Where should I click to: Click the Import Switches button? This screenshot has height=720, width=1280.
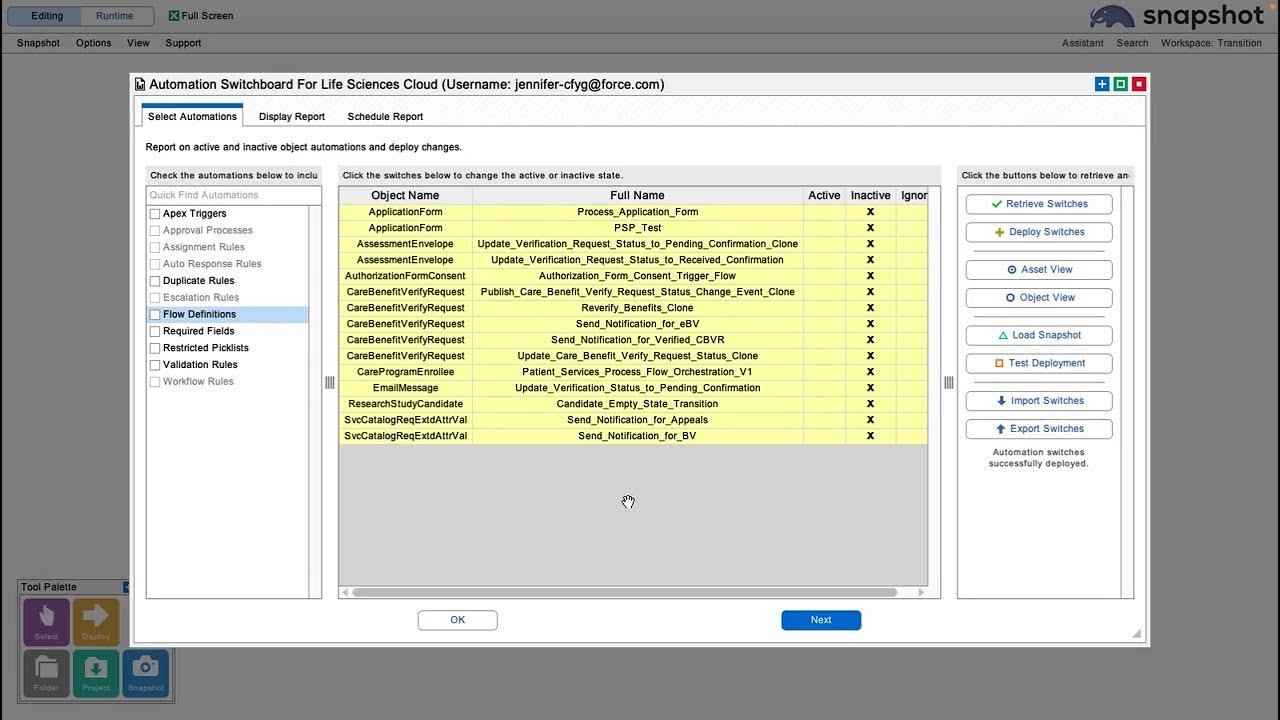click(1039, 401)
